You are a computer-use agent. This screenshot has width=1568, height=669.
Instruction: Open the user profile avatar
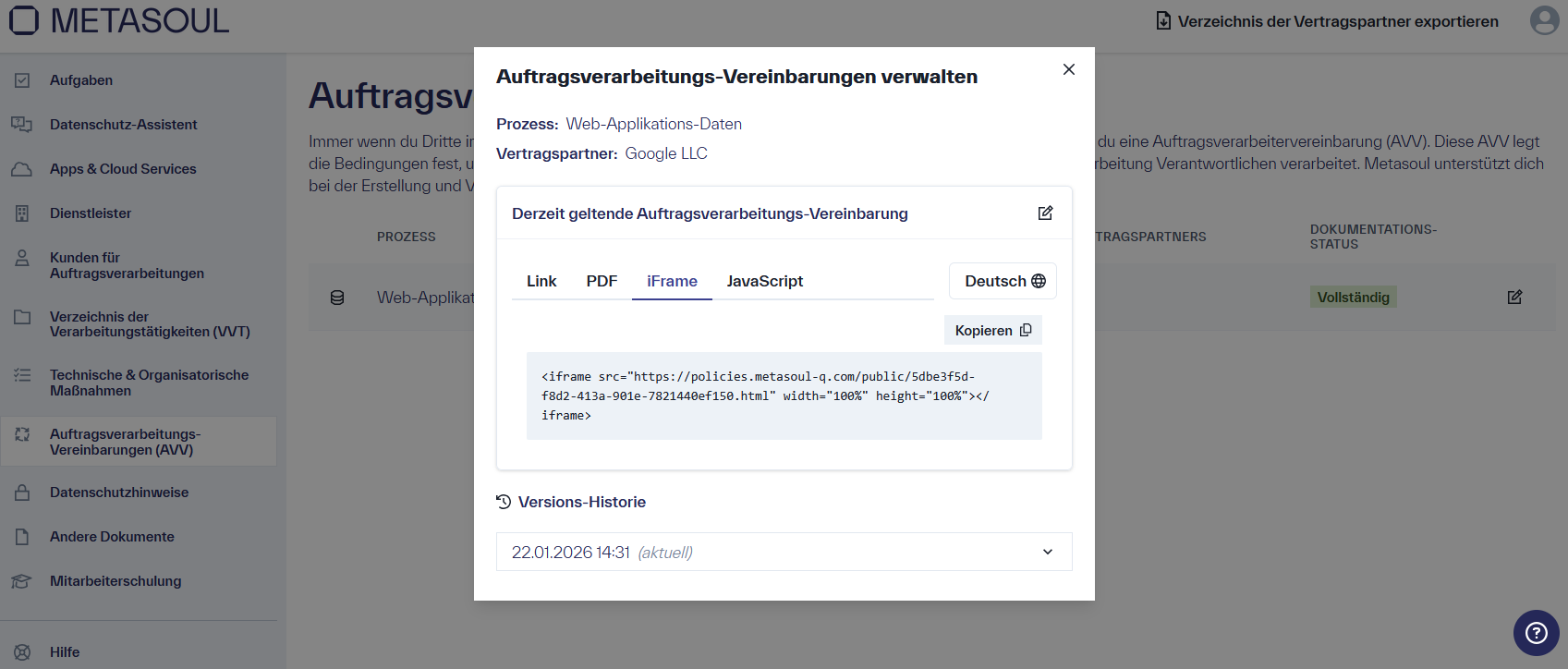pos(1544,19)
